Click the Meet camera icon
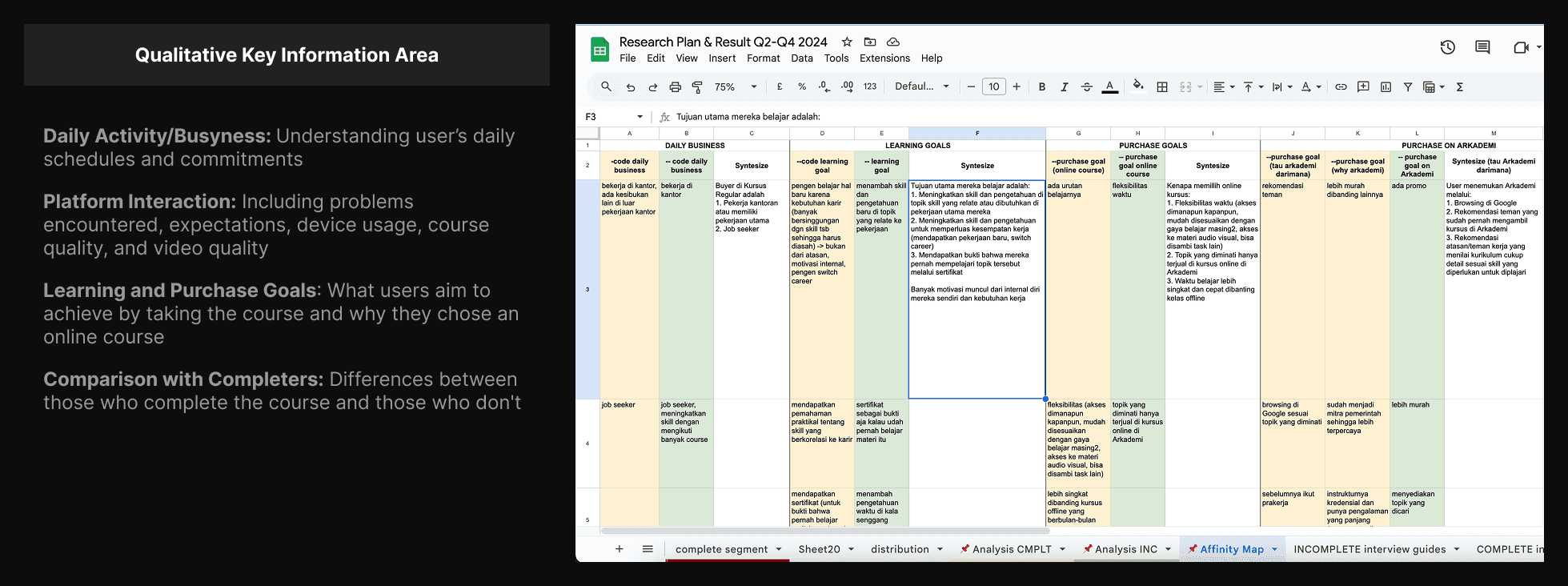 point(1521,47)
